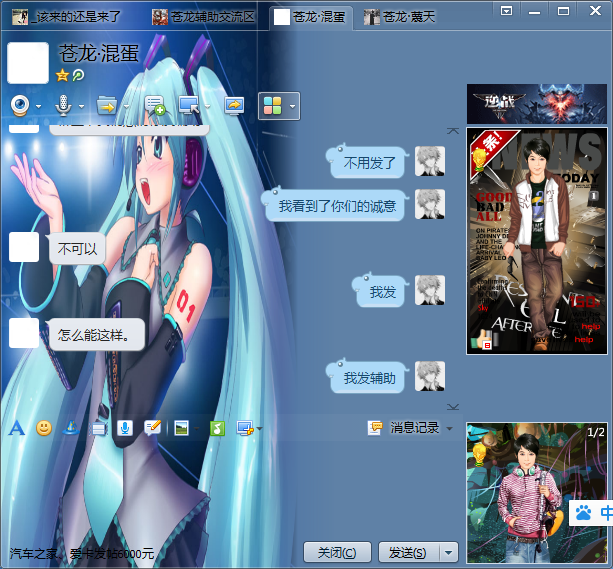613x569 pixels.
Task: Click the Baidu paw input method icon
Action: click(583, 512)
